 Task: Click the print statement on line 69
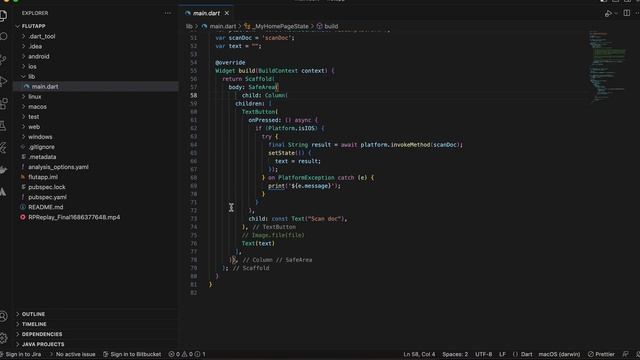pos(304,186)
